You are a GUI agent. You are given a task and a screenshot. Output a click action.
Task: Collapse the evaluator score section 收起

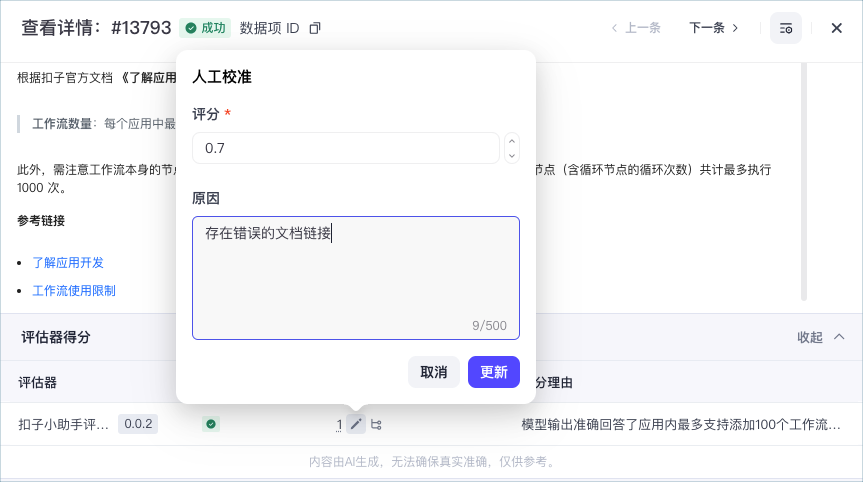[821, 337]
